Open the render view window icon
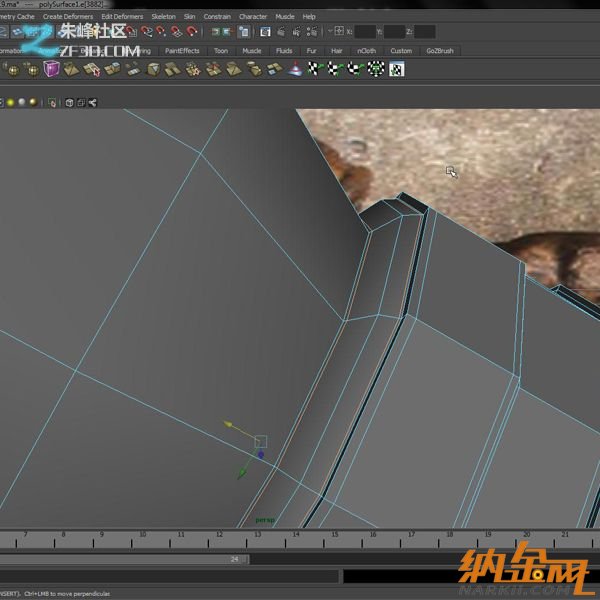The width and height of the screenshot is (600, 600). tap(265, 31)
